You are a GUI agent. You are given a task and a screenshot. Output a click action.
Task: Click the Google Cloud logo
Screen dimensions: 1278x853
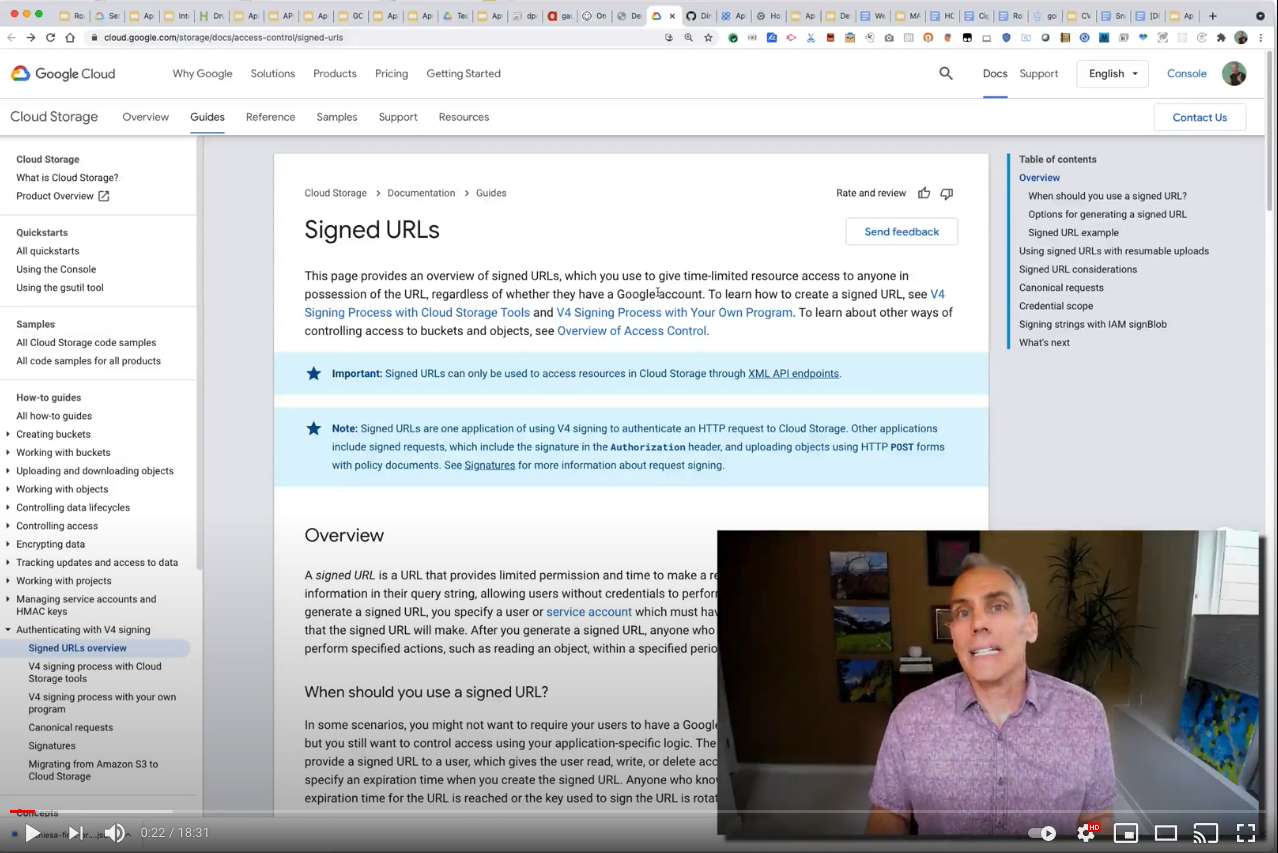[63, 73]
